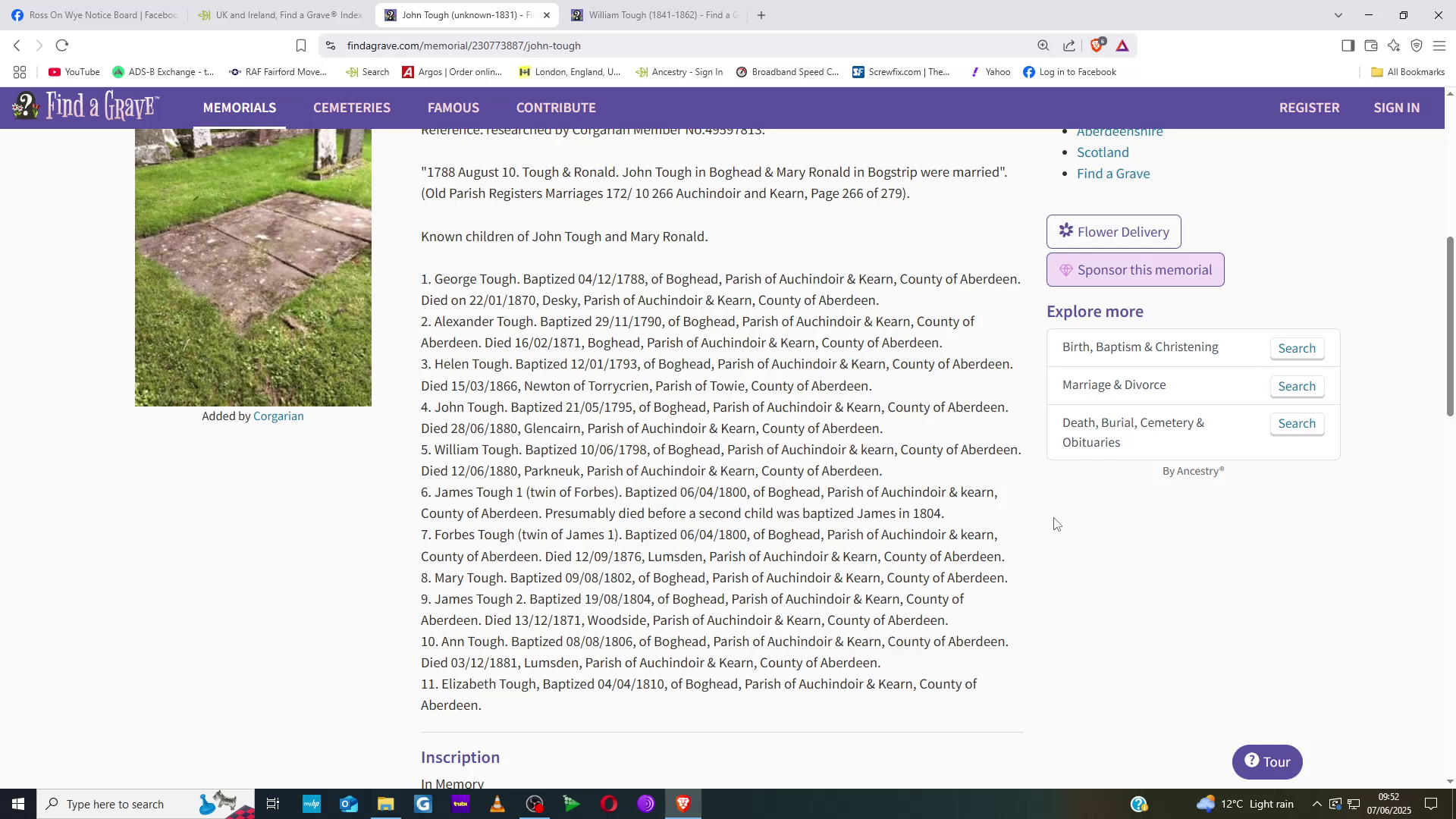1456x819 pixels.
Task: Open Brave hamburger main menu
Action: [1439, 45]
